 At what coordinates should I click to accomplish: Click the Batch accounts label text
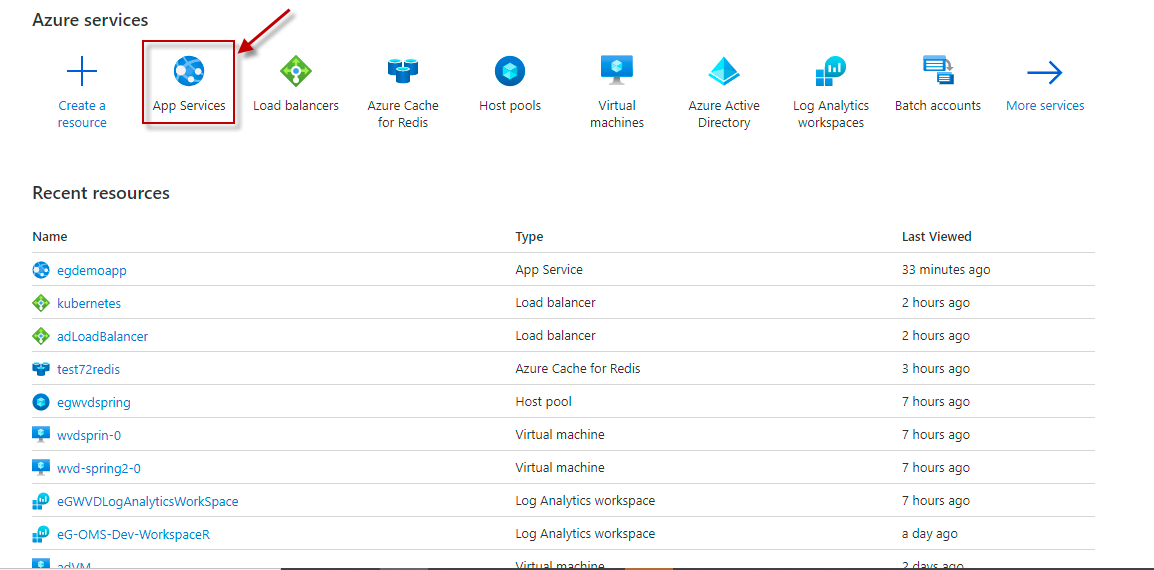pyautogui.click(x=938, y=105)
